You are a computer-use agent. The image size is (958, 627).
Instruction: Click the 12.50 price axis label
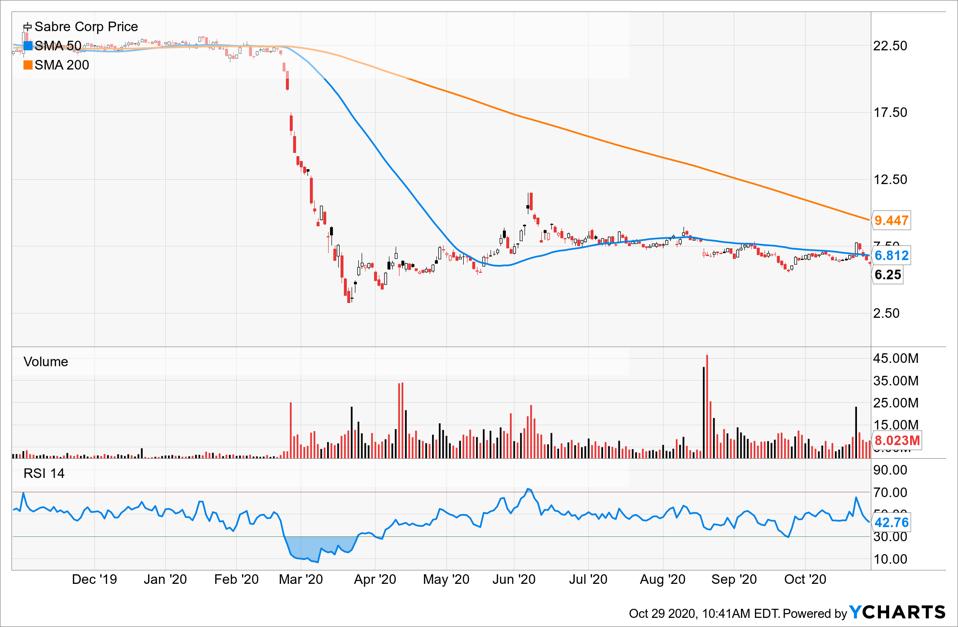pyautogui.click(x=890, y=180)
